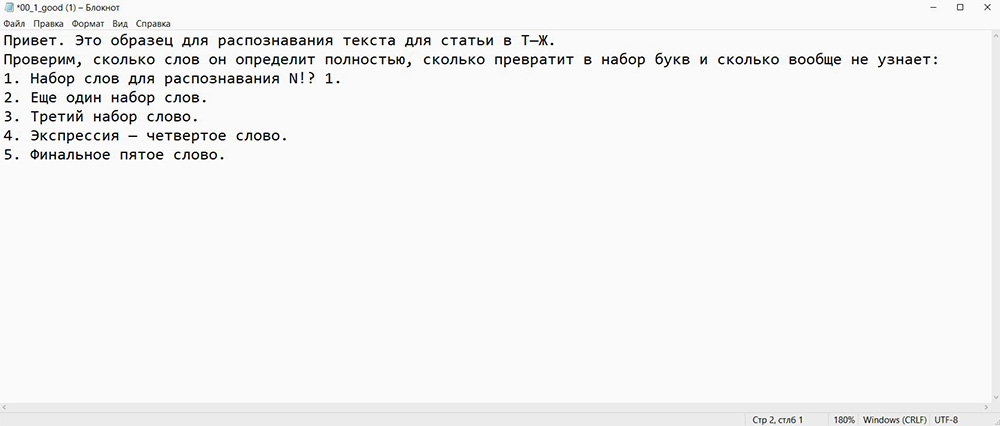Click the 180% zoom indicator in the status bar
1000x426 pixels.
click(x=844, y=420)
